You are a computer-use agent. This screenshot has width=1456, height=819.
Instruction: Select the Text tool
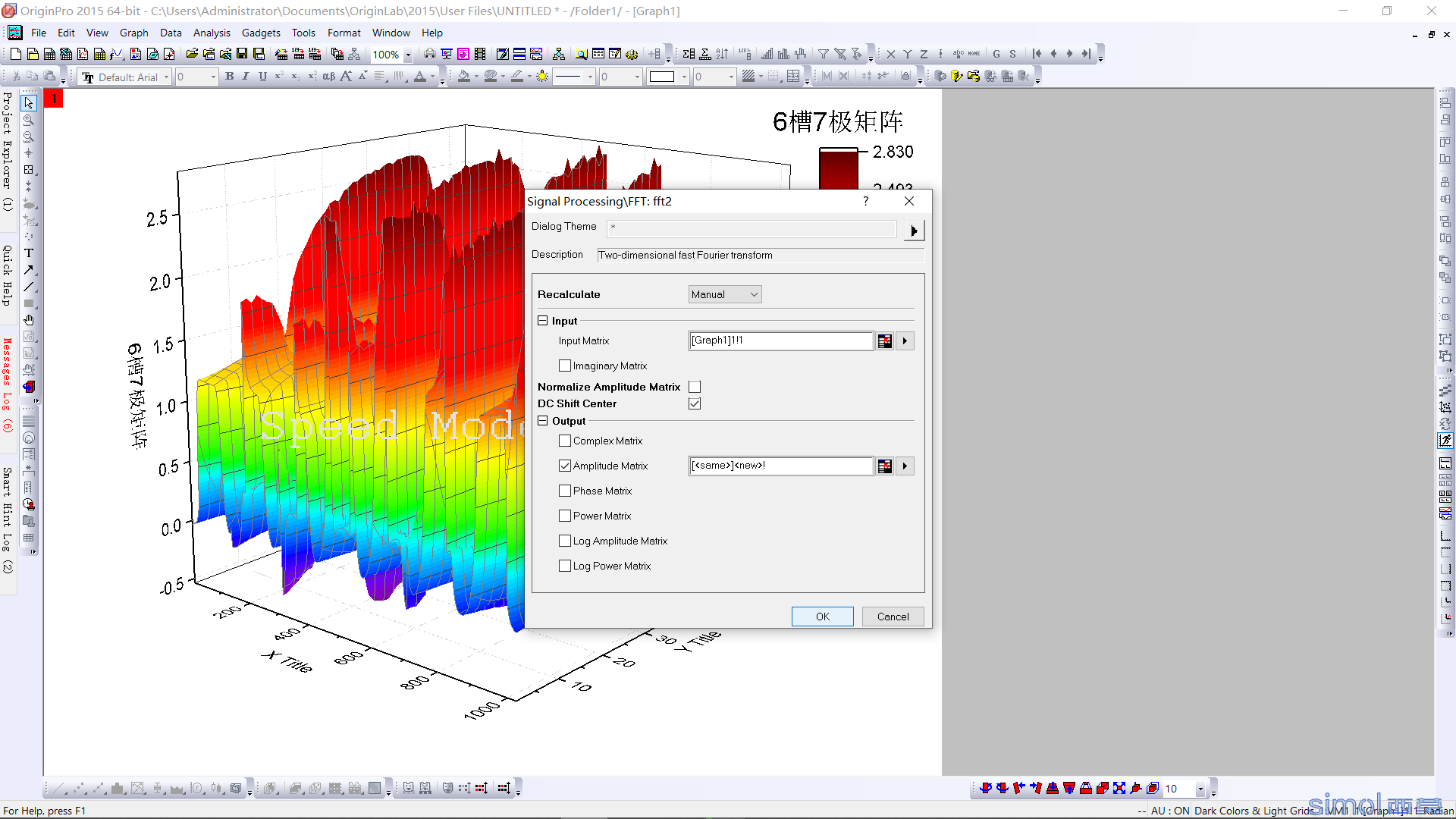click(29, 253)
